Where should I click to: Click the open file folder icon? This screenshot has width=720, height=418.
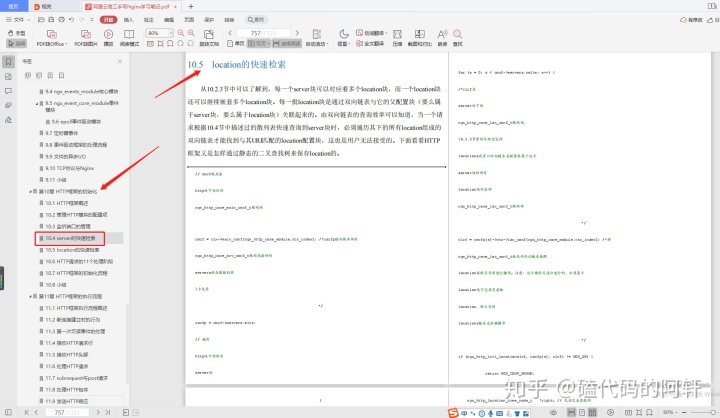point(41,20)
